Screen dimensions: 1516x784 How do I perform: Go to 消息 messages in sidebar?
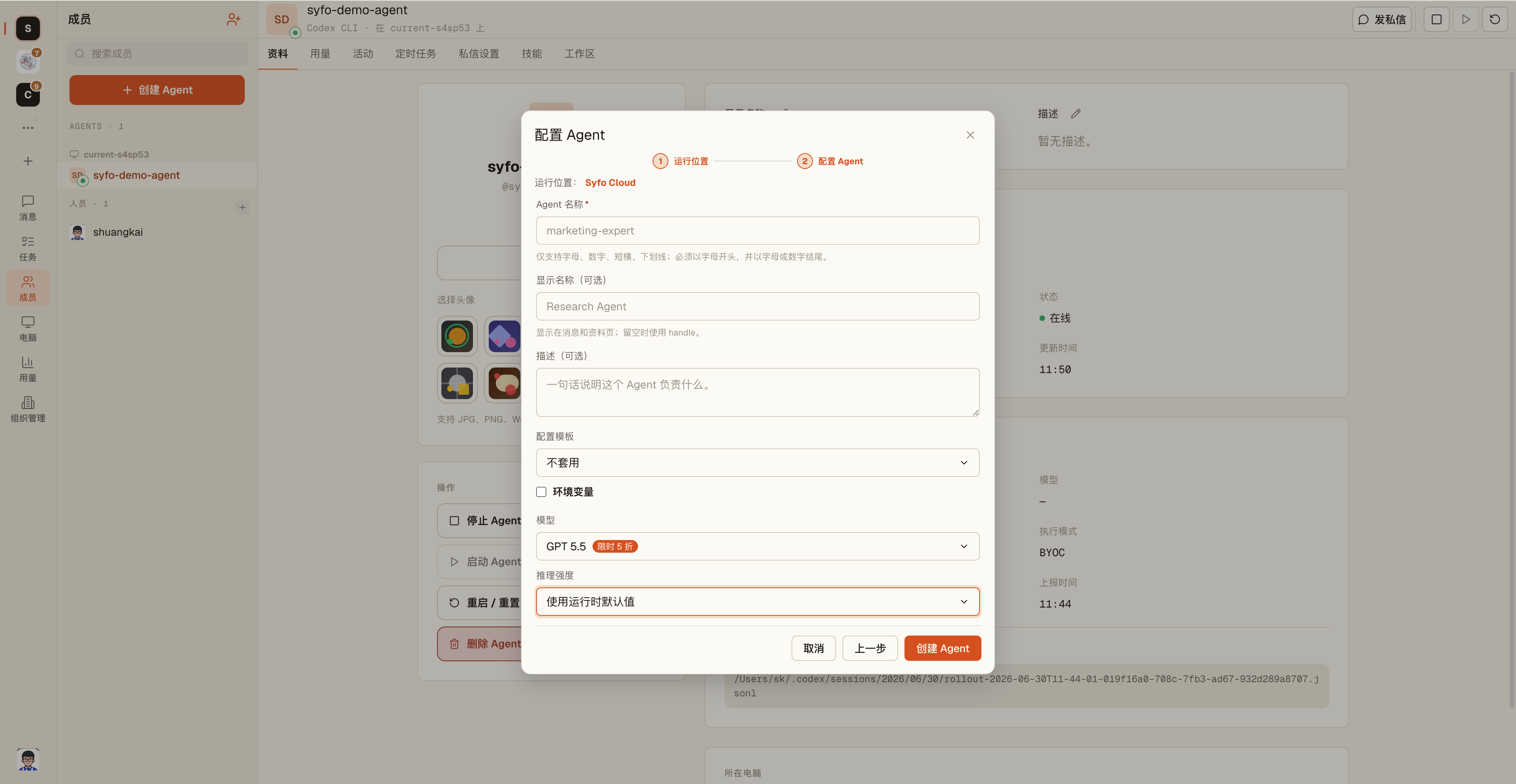click(x=28, y=208)
